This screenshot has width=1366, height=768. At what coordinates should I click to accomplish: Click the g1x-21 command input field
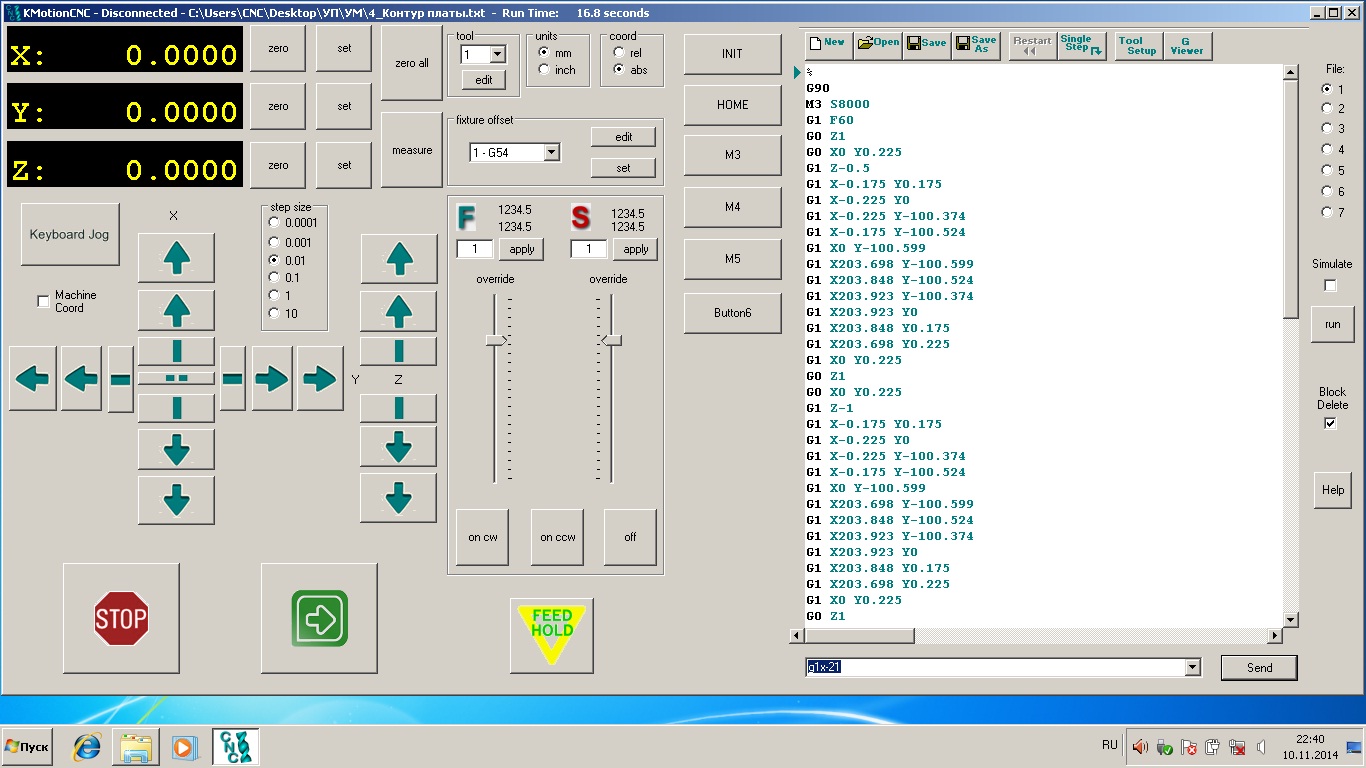[994, 667]
